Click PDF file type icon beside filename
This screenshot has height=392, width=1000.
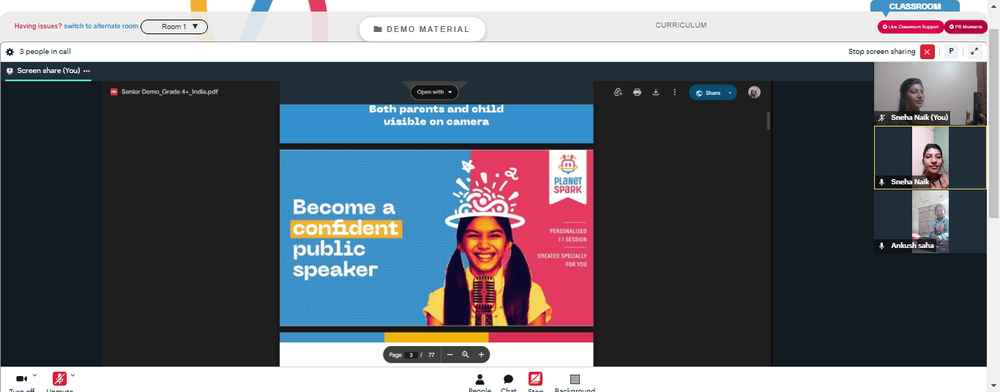point(114,92)
